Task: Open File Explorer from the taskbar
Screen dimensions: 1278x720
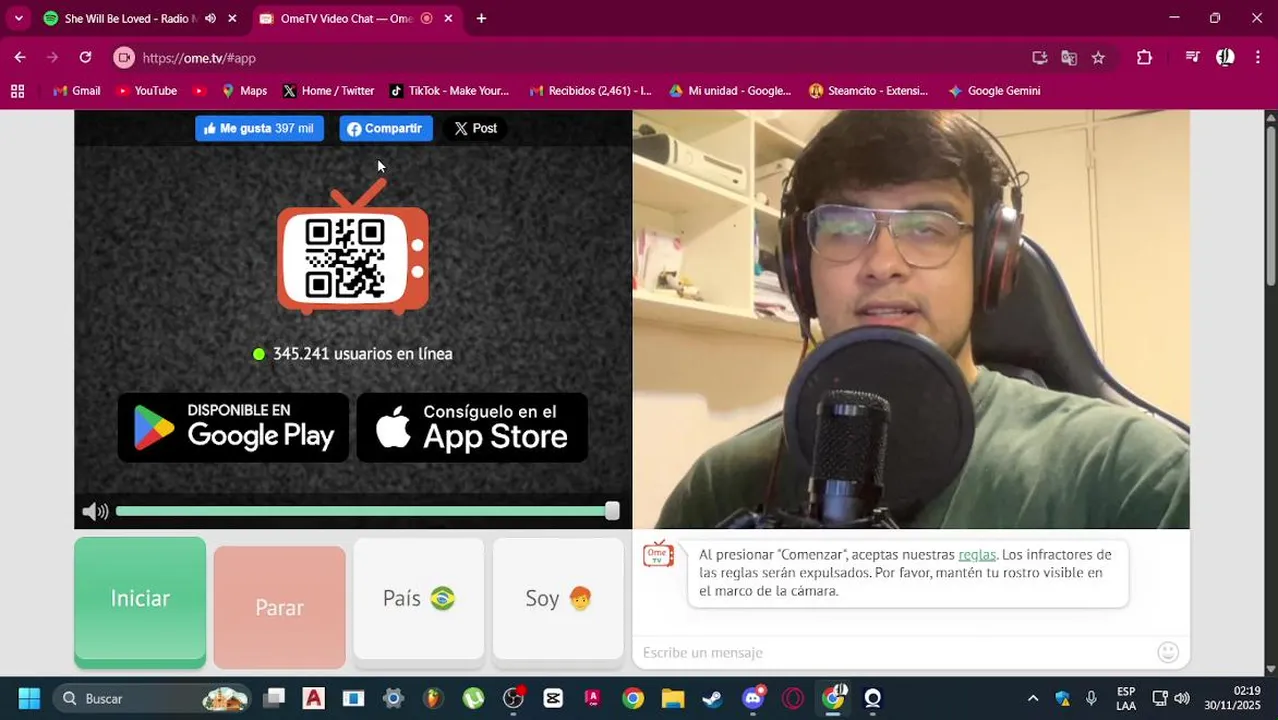Action: (x=673, y=698)
